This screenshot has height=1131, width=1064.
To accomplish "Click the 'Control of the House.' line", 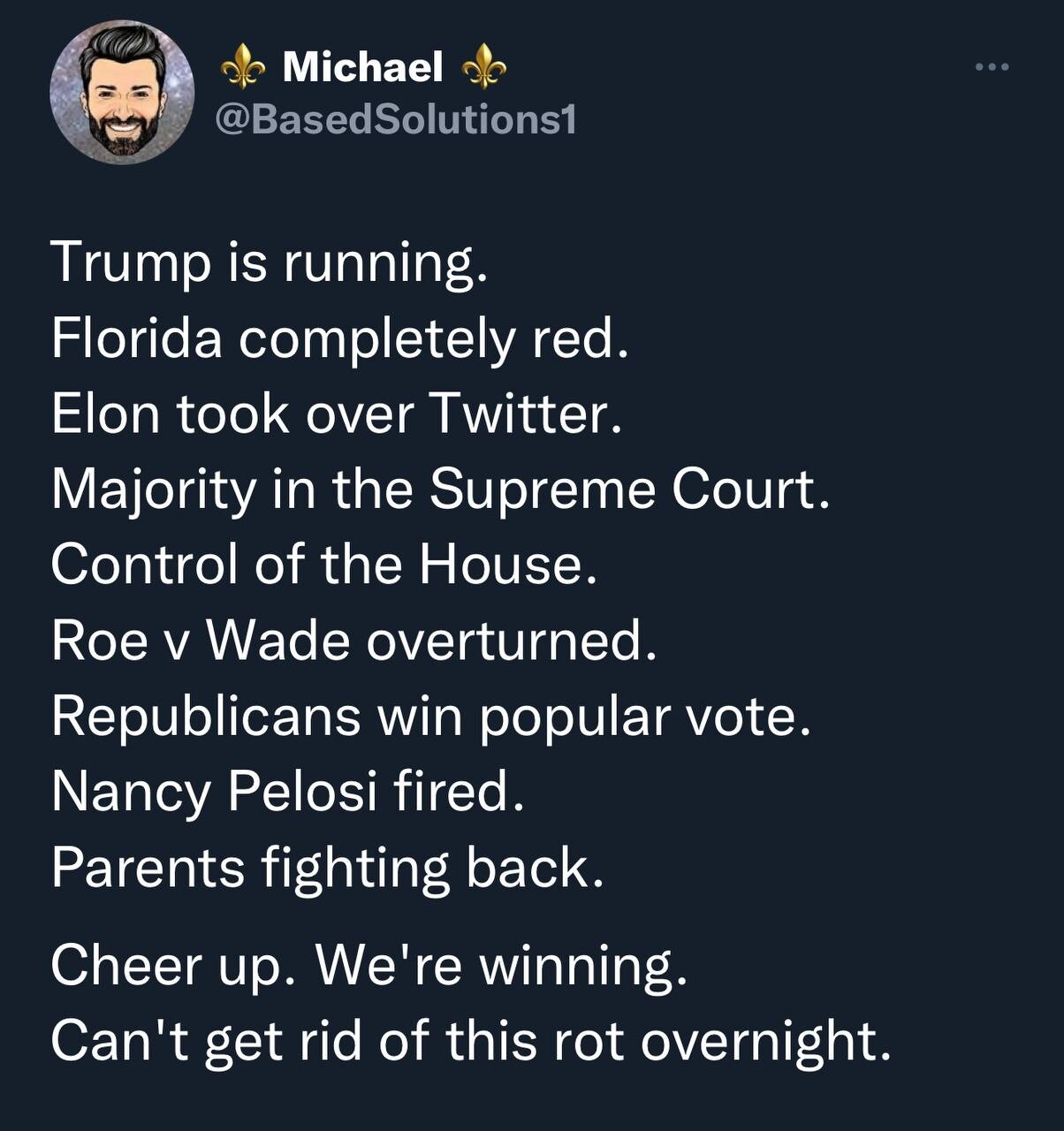I will tap(324, 565).
